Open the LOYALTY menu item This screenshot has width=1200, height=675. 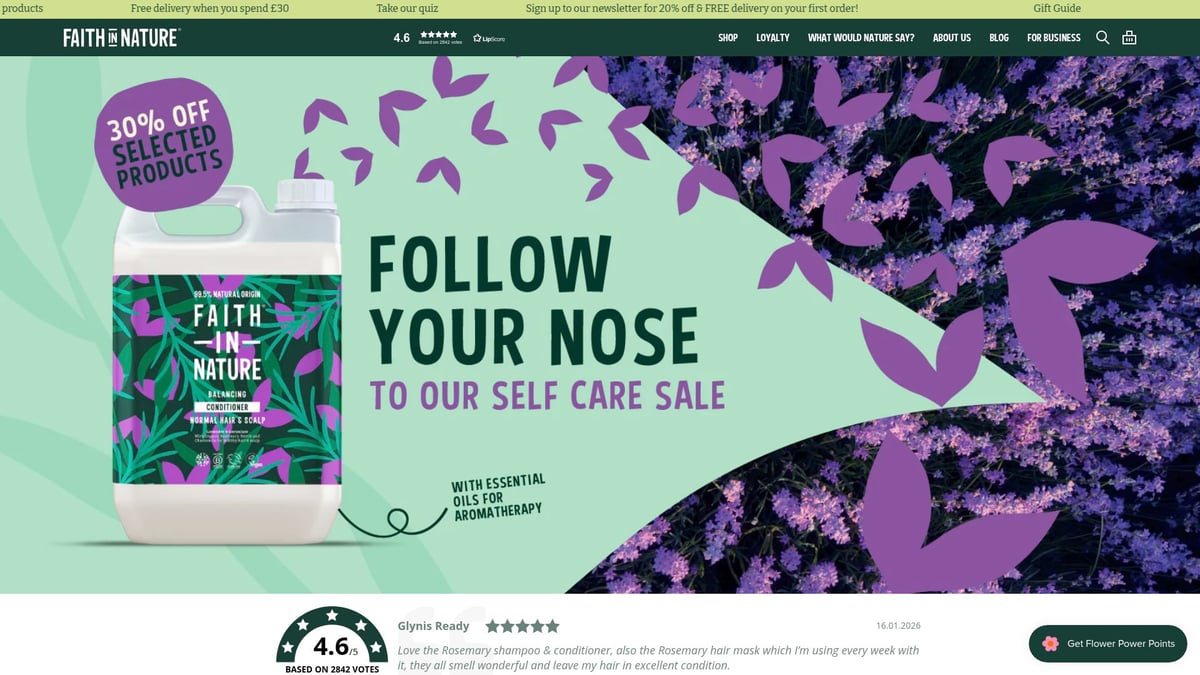pos(773,38)
